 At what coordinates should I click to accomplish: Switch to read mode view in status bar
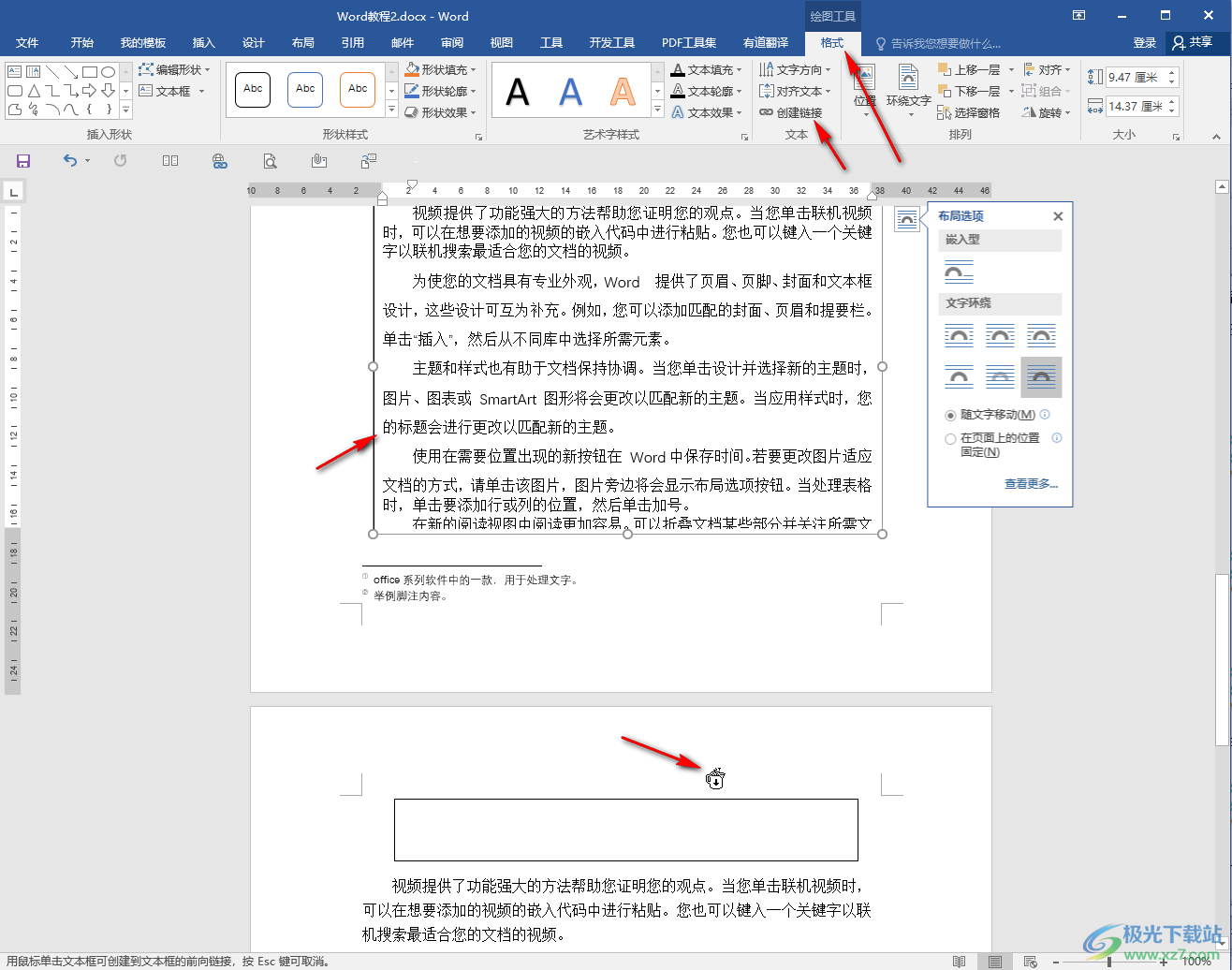click(x=959, y=962)
